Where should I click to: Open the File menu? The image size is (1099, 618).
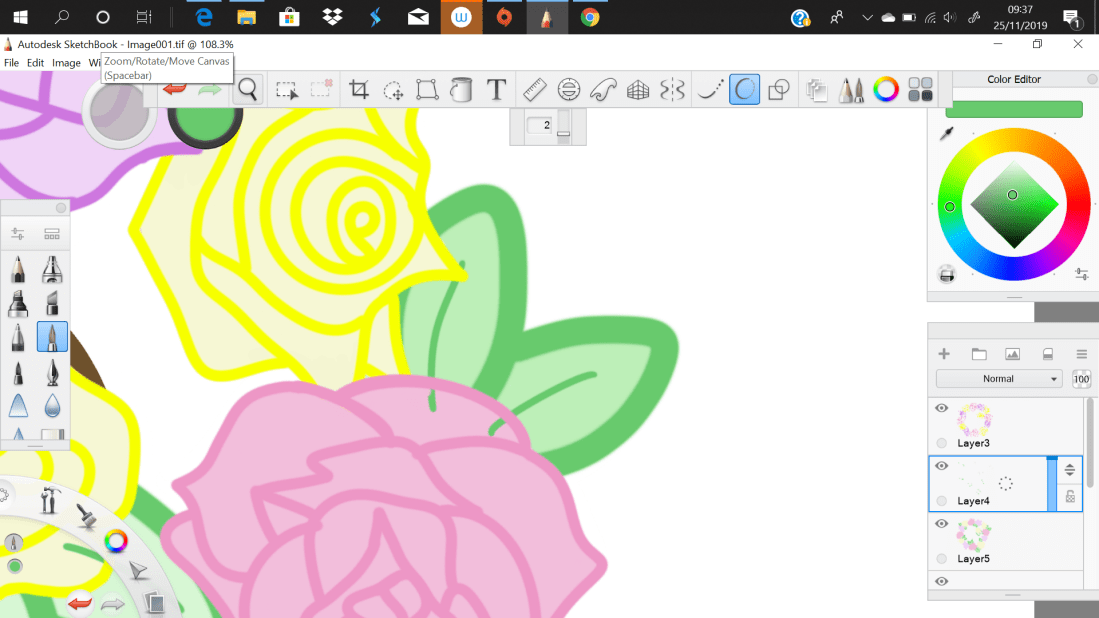11,62
